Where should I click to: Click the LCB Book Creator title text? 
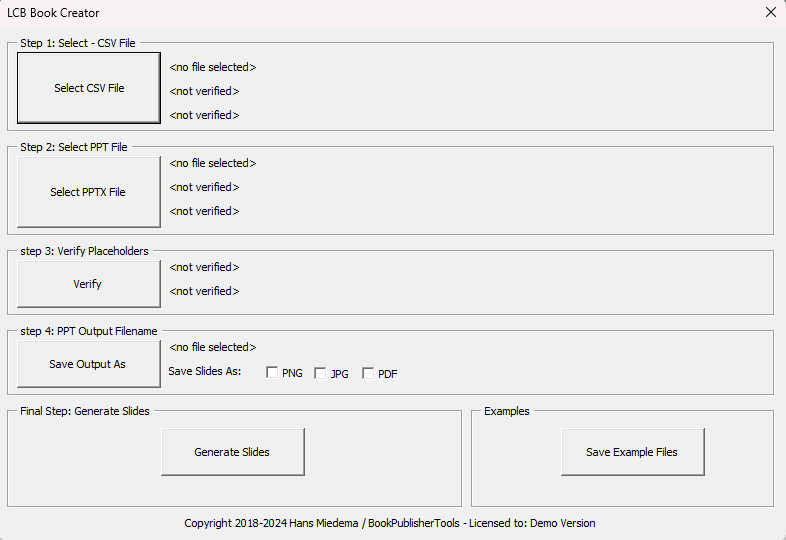point(53,13)
